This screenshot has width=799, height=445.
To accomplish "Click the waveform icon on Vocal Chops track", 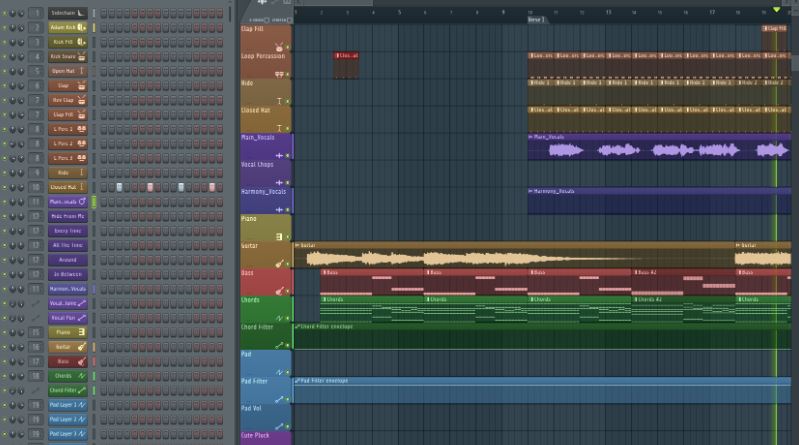I will (279, 182).
